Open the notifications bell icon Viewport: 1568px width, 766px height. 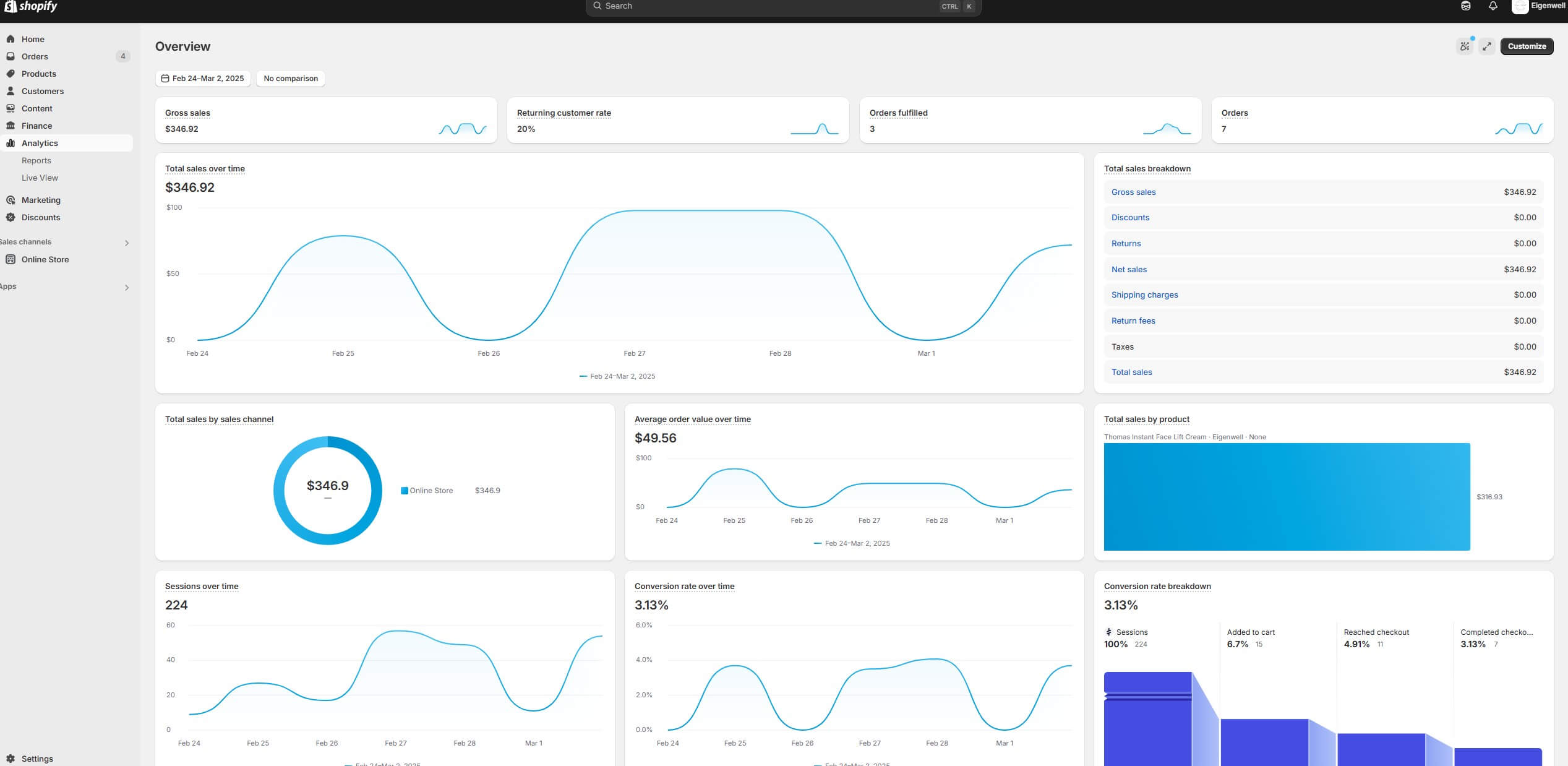coord(1493,6)
